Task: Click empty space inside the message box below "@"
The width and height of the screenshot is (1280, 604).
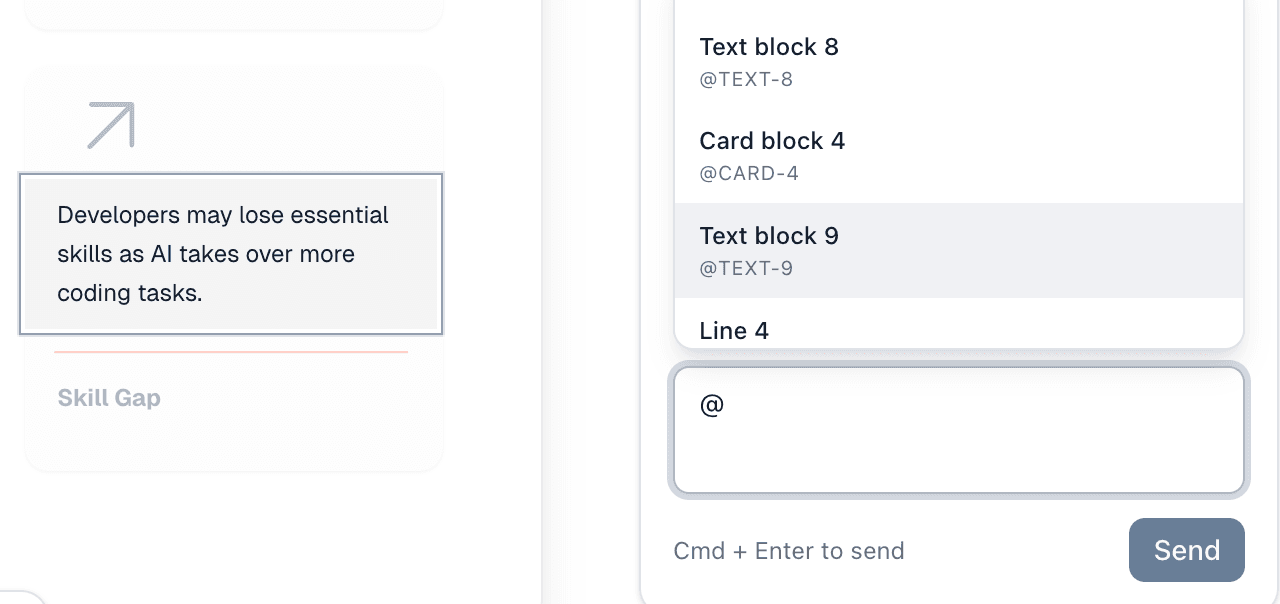Action: [958, 462]
